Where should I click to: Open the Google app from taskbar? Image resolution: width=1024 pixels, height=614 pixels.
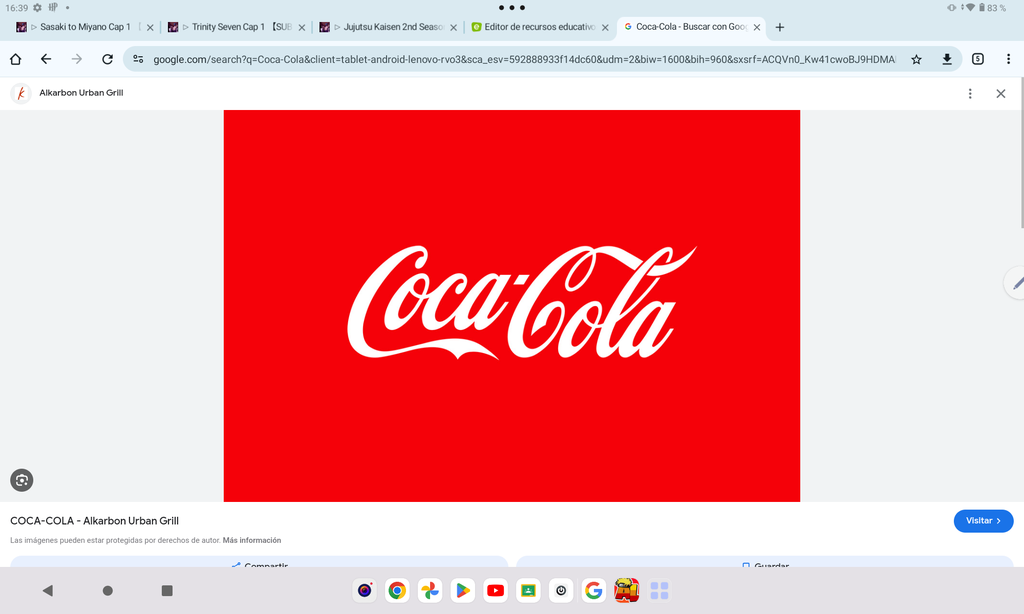tap(594, 590)
